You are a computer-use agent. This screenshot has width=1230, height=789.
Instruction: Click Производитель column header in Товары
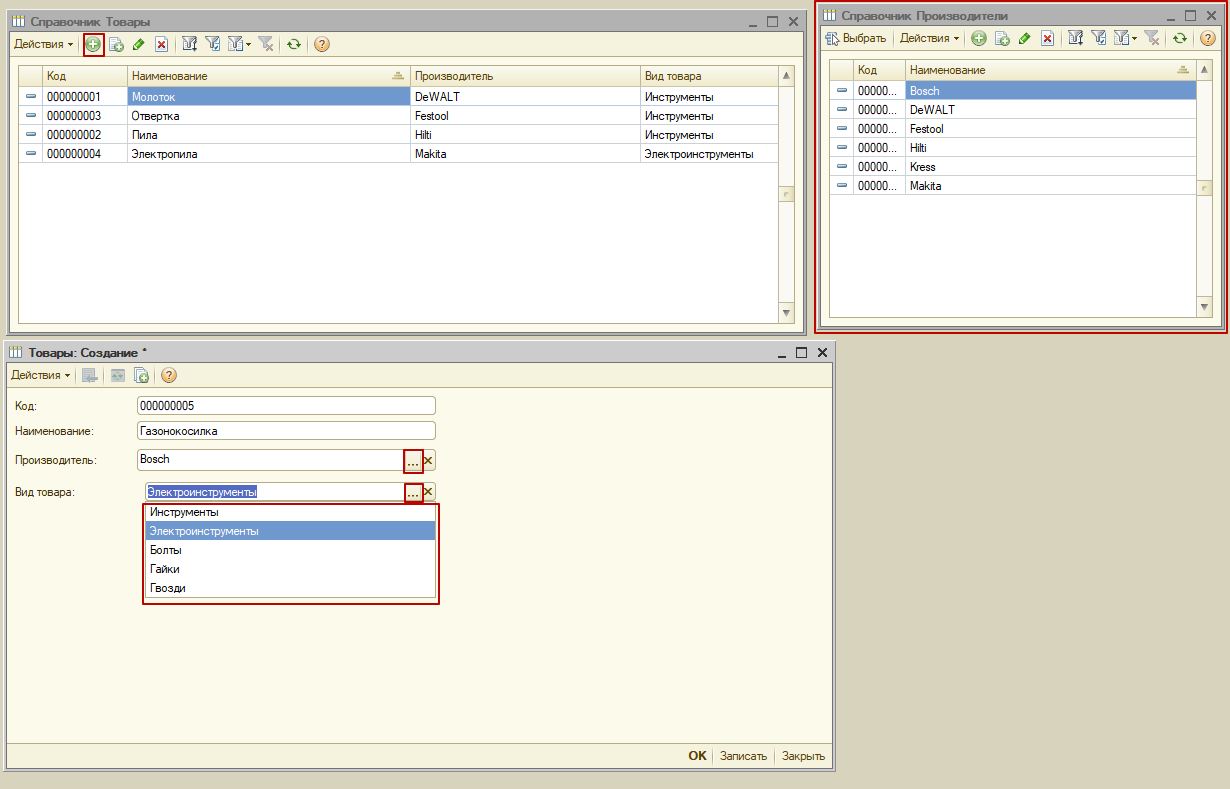525,76
